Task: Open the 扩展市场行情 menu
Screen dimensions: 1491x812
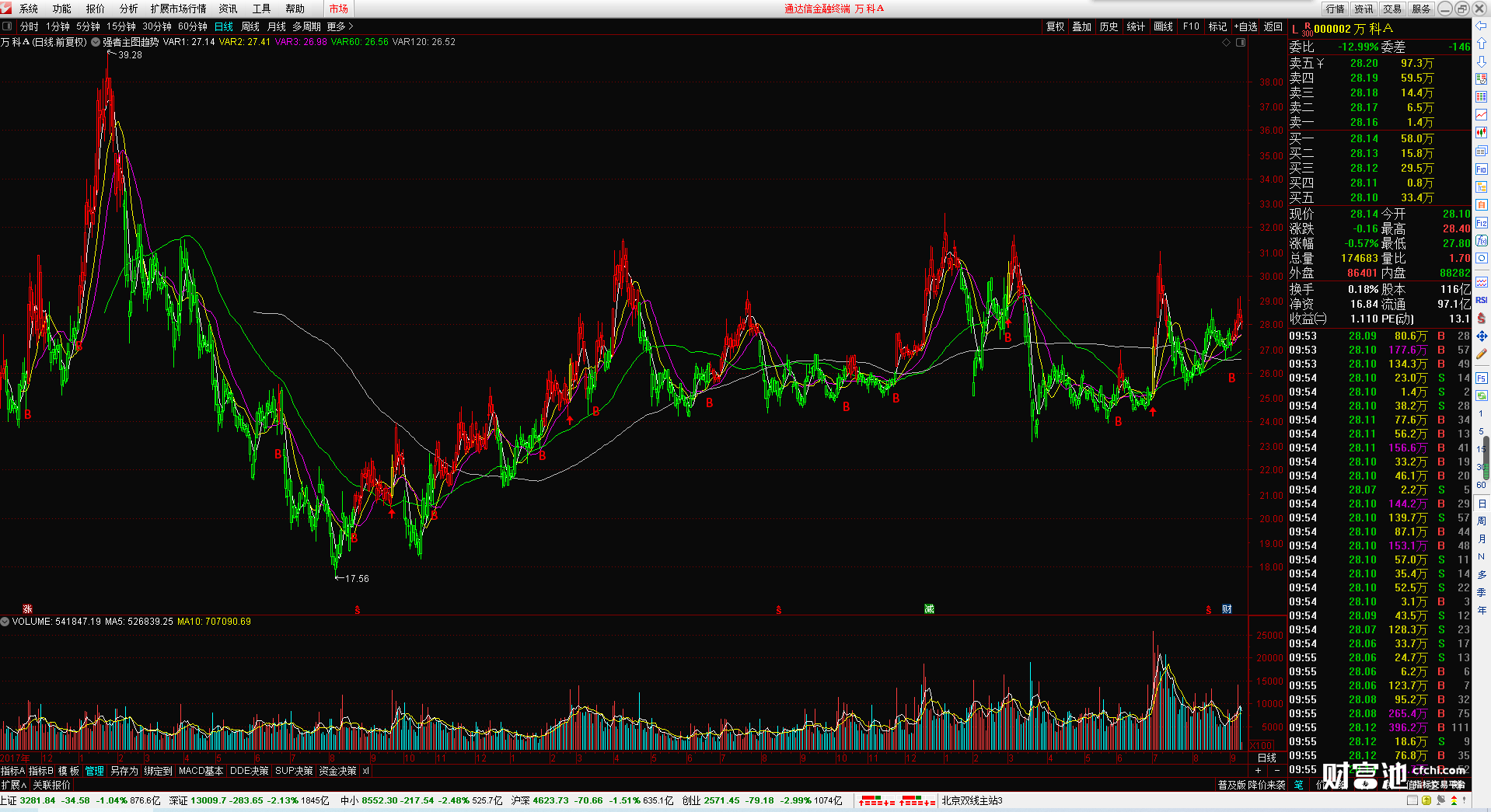Action: click(178, 9)
